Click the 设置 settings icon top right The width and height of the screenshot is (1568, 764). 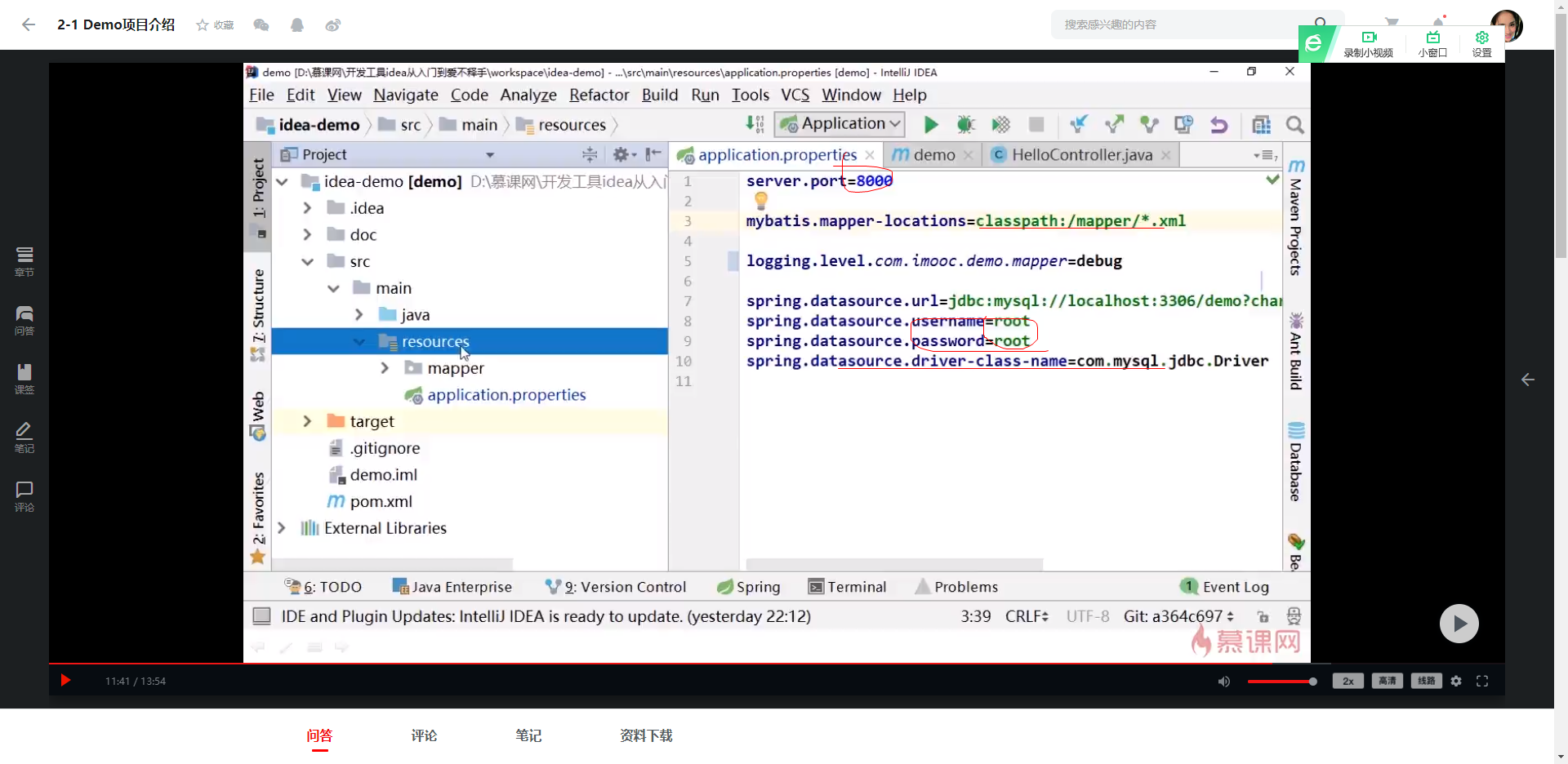[1481, 43]
